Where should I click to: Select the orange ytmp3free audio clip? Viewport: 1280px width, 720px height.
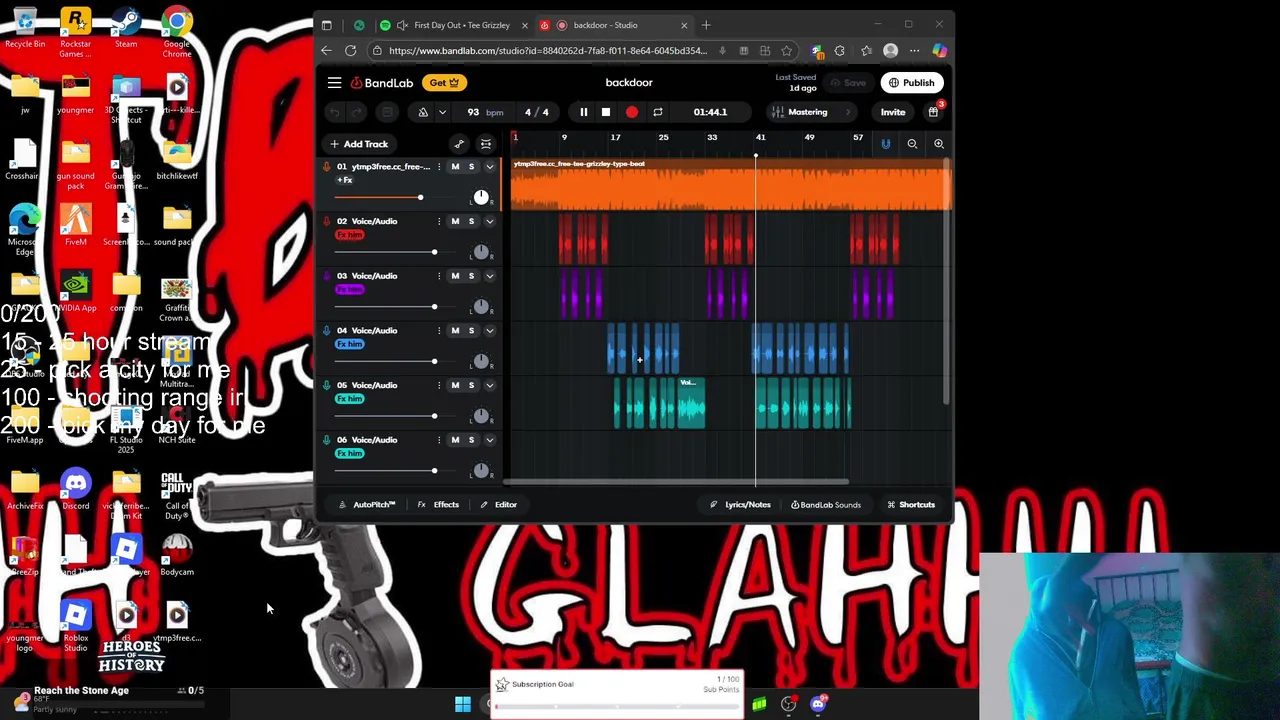(731, 185)
